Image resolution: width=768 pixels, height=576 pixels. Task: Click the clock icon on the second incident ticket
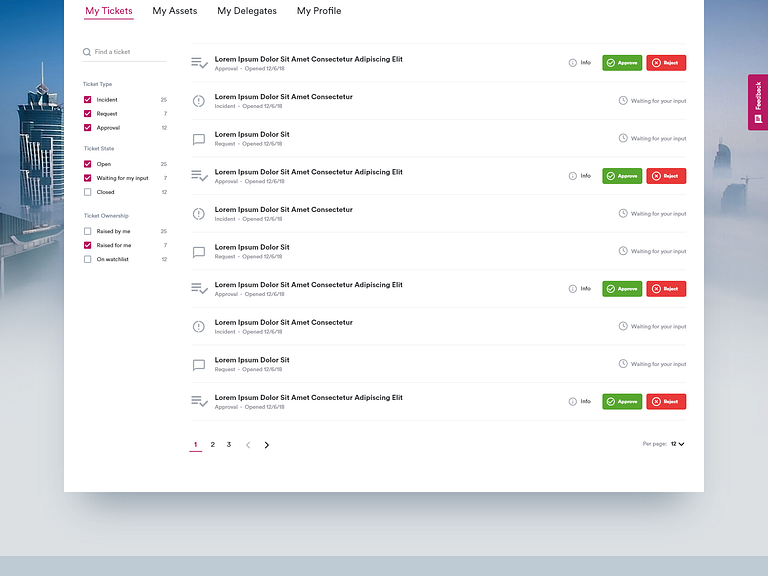pos(623,214)
